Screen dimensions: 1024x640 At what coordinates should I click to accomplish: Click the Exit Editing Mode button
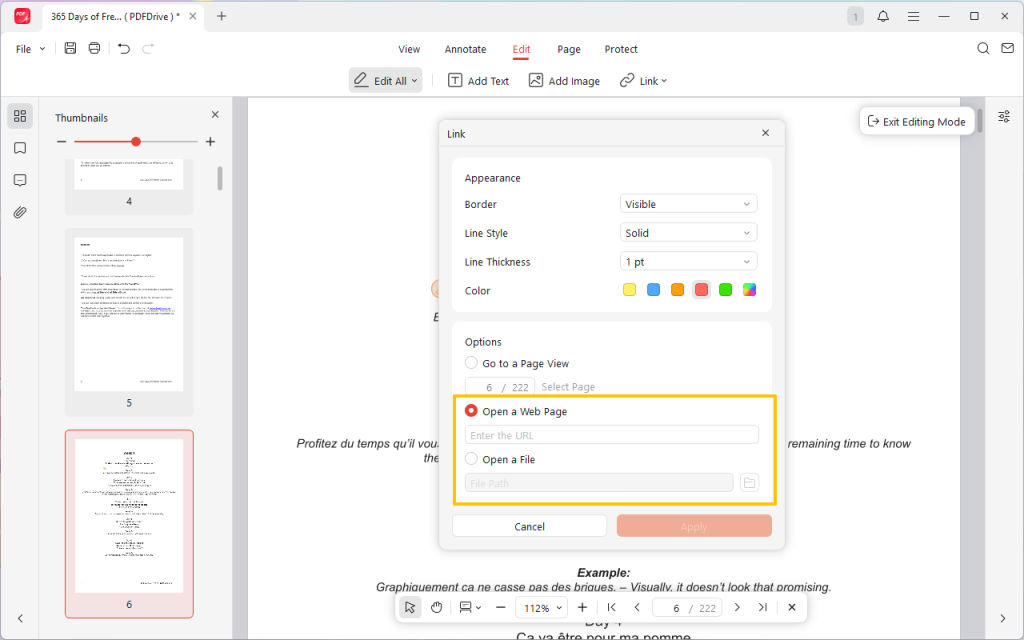point(916,121)
